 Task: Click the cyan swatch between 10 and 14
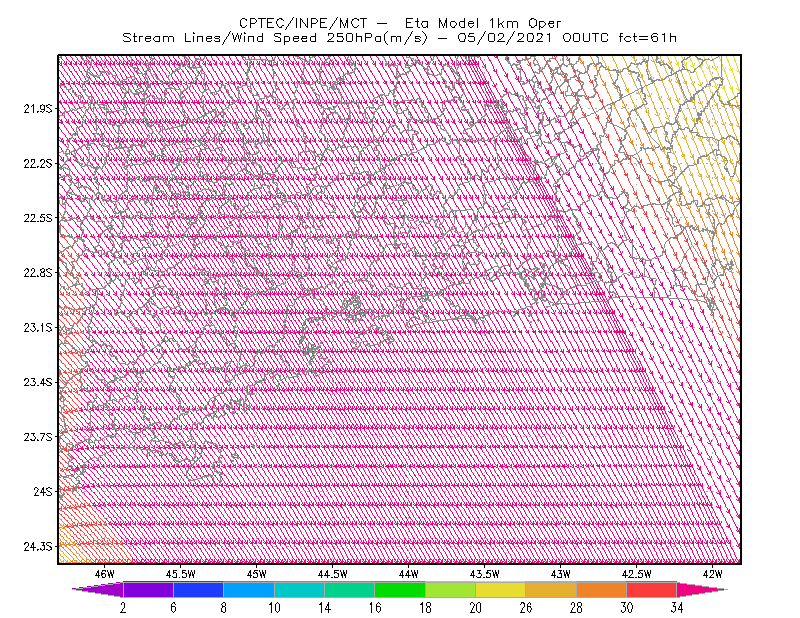coord(299,589)
